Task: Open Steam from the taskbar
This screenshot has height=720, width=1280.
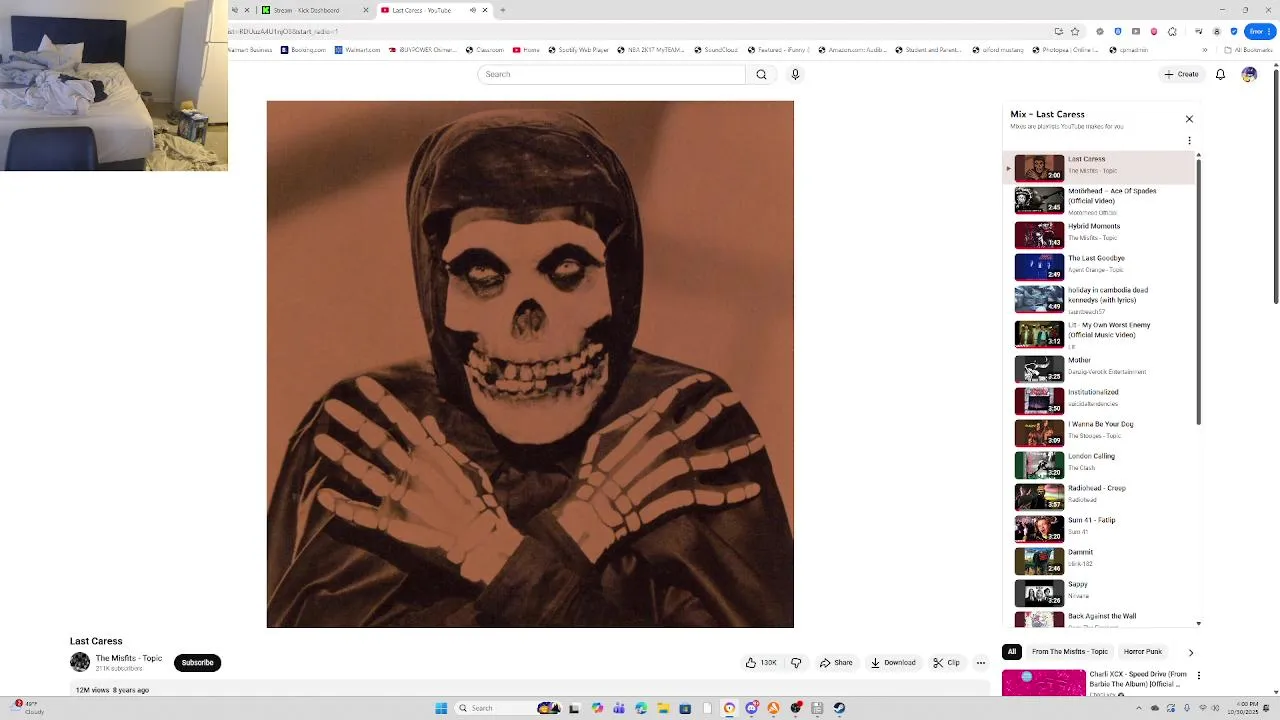Action: pos(839,708)
